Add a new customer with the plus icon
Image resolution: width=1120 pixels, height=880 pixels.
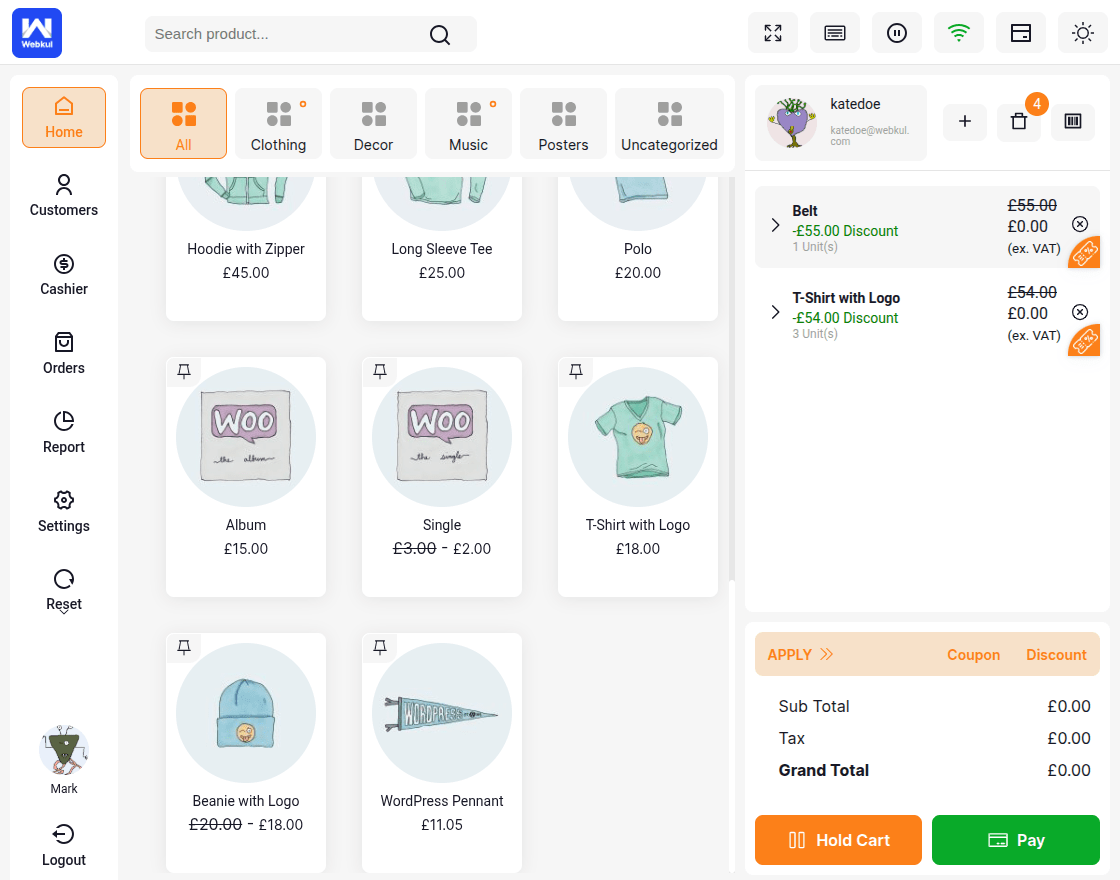964,121
